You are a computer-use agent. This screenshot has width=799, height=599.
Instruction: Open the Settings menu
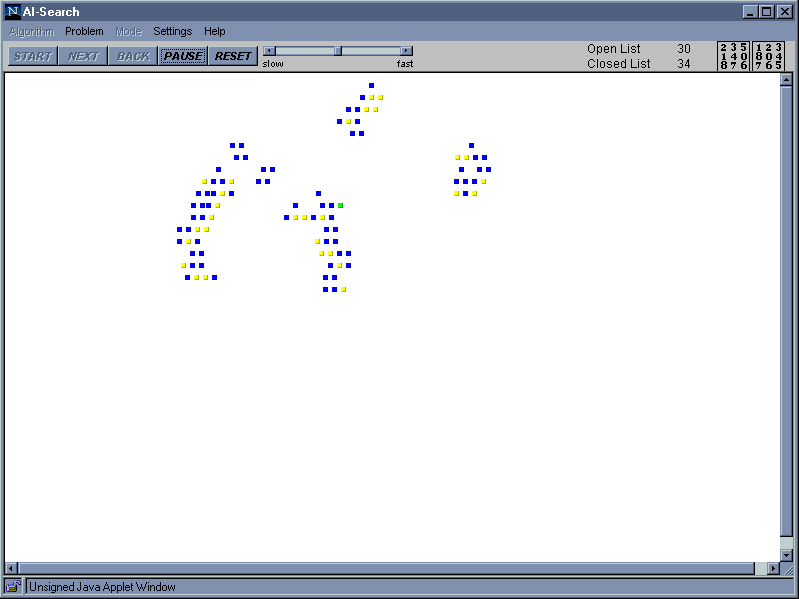[172, 31]
